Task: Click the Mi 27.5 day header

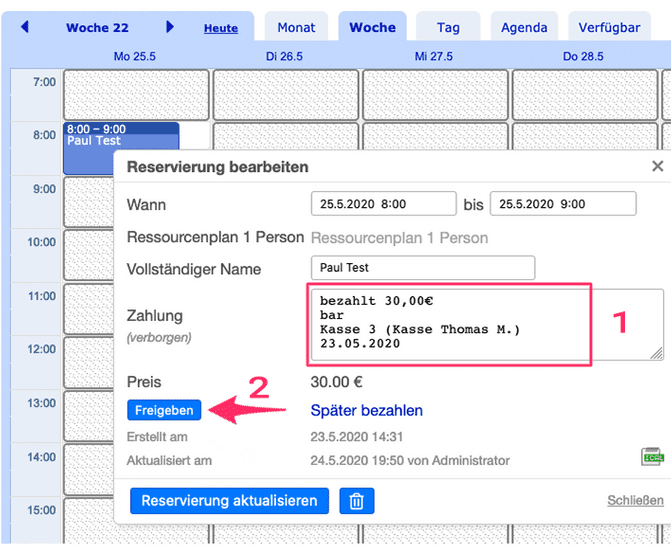Action: (x=433, y=56)
